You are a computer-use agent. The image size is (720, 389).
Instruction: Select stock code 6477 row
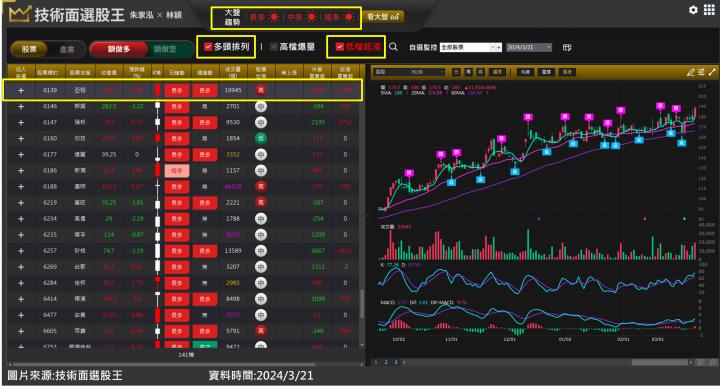184,315
